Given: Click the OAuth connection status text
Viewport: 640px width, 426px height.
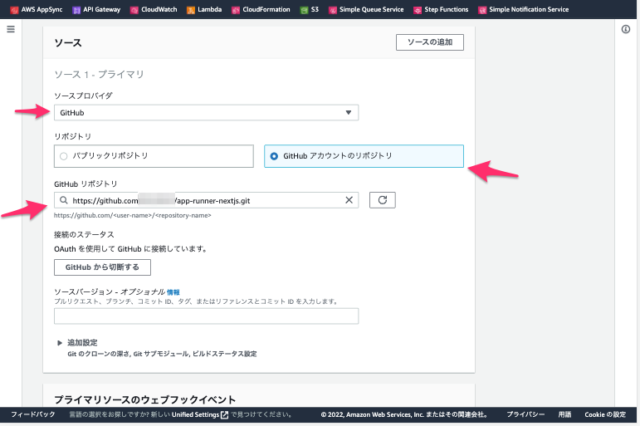Looking at the screenshot, I should [x=131, y=249].
